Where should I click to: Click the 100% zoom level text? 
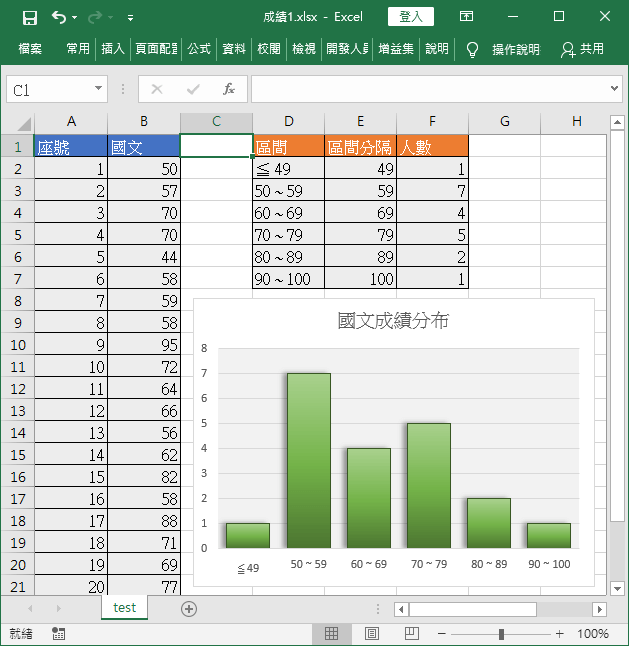[593, 634]
